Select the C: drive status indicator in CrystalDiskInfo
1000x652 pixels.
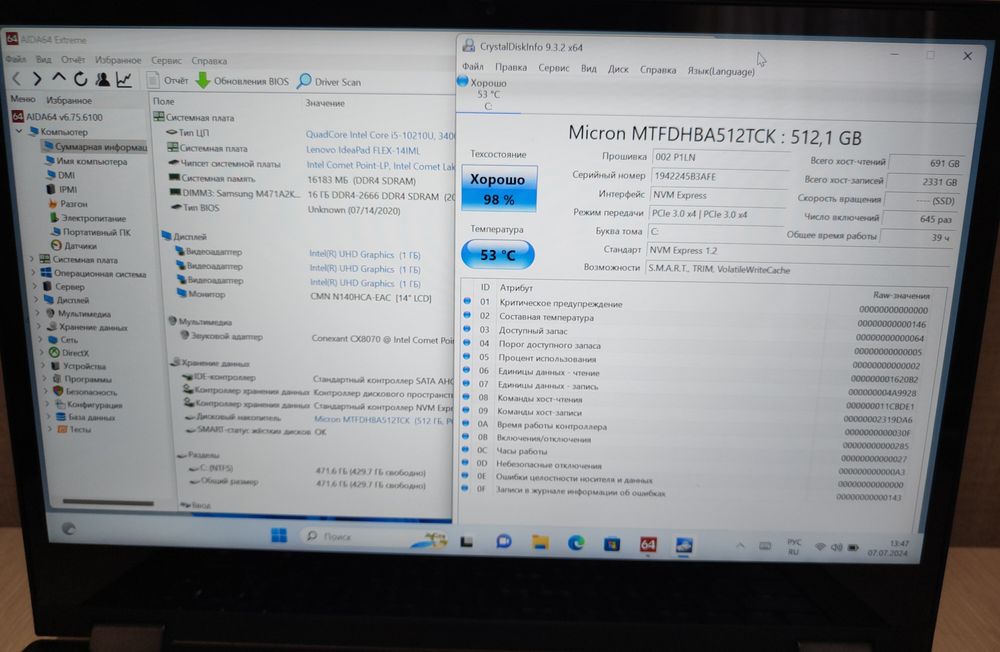[487, 94]
